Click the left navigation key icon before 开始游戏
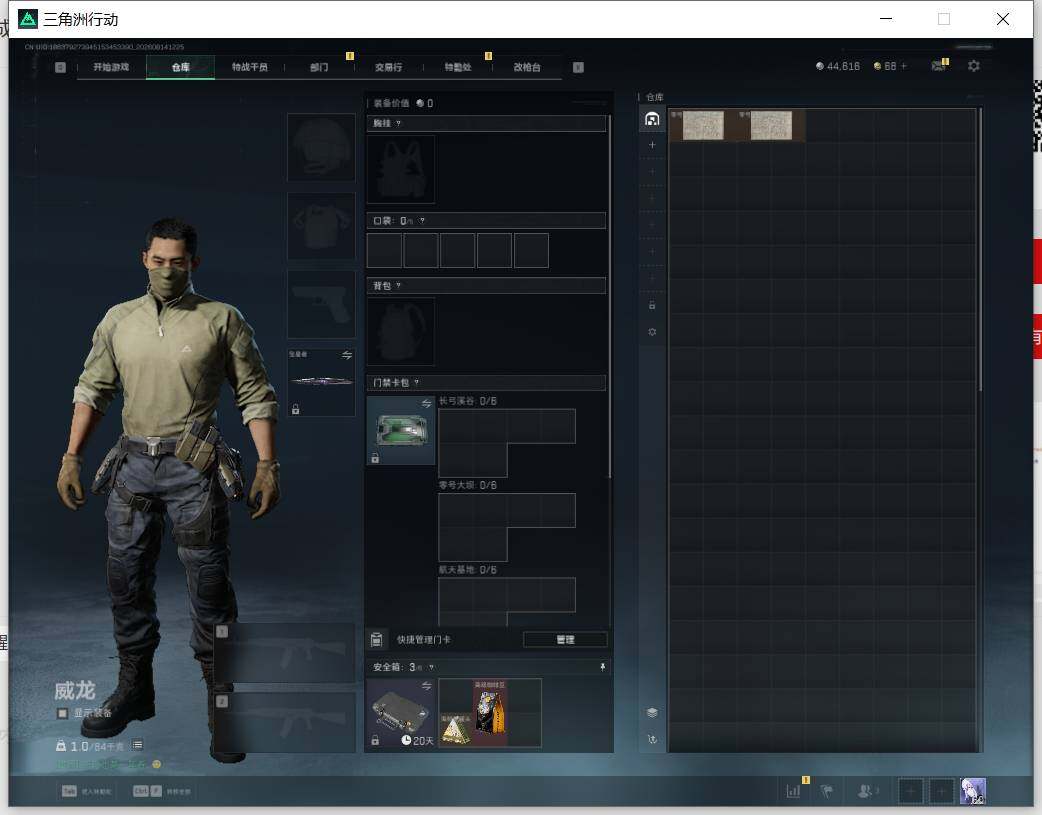The height and width of the screenshot is (815, 1042). coord(60,67)
